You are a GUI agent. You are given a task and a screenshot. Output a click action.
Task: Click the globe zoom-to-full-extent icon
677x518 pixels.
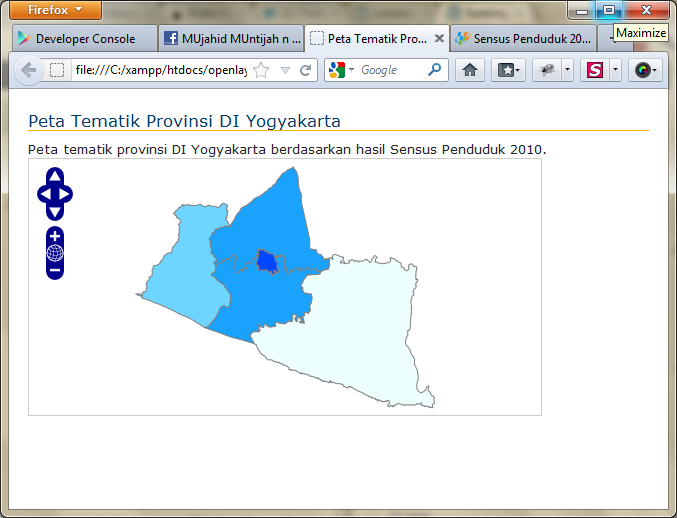click(55, 253)
